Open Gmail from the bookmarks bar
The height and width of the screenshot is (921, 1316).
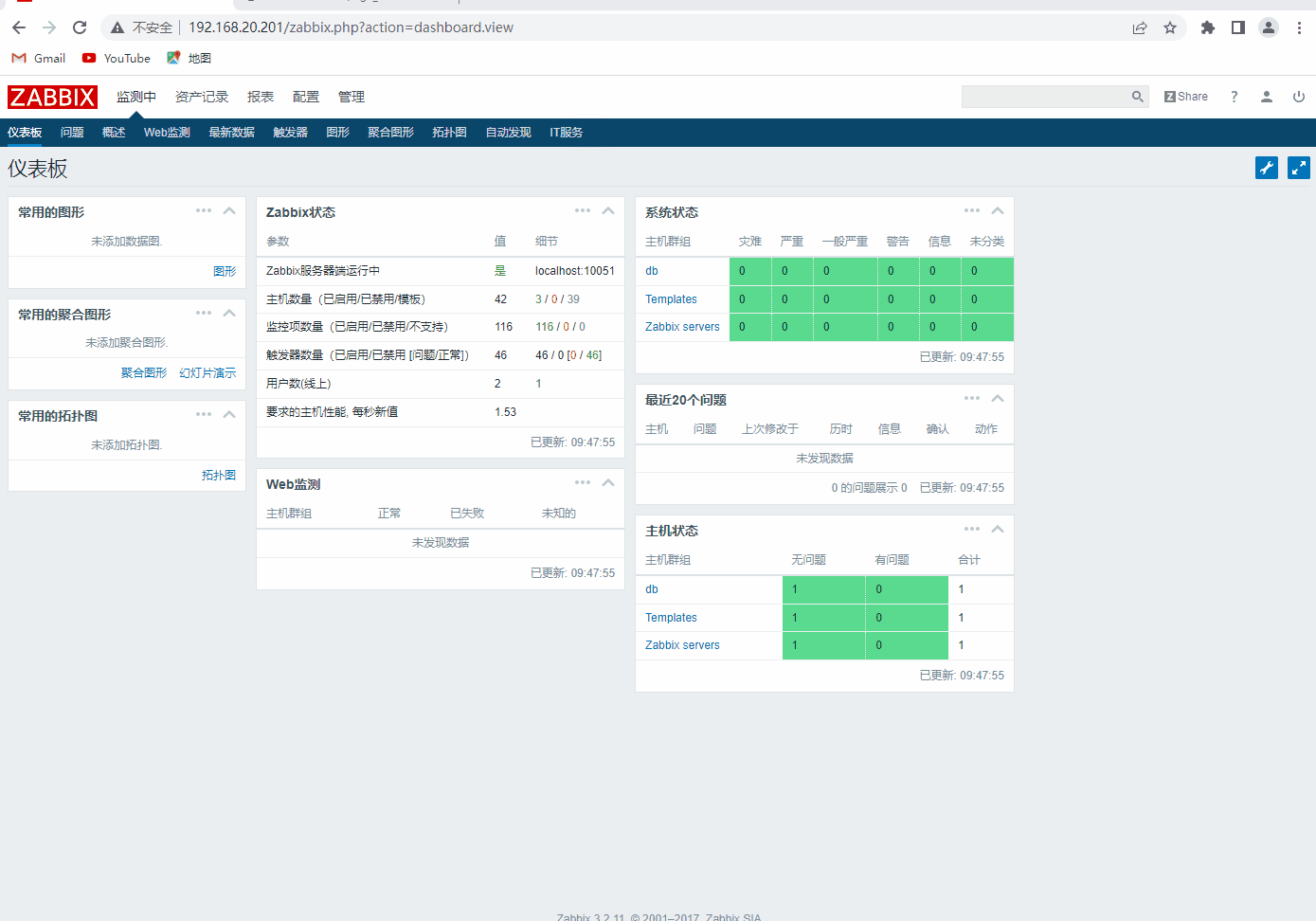[38, 58]
